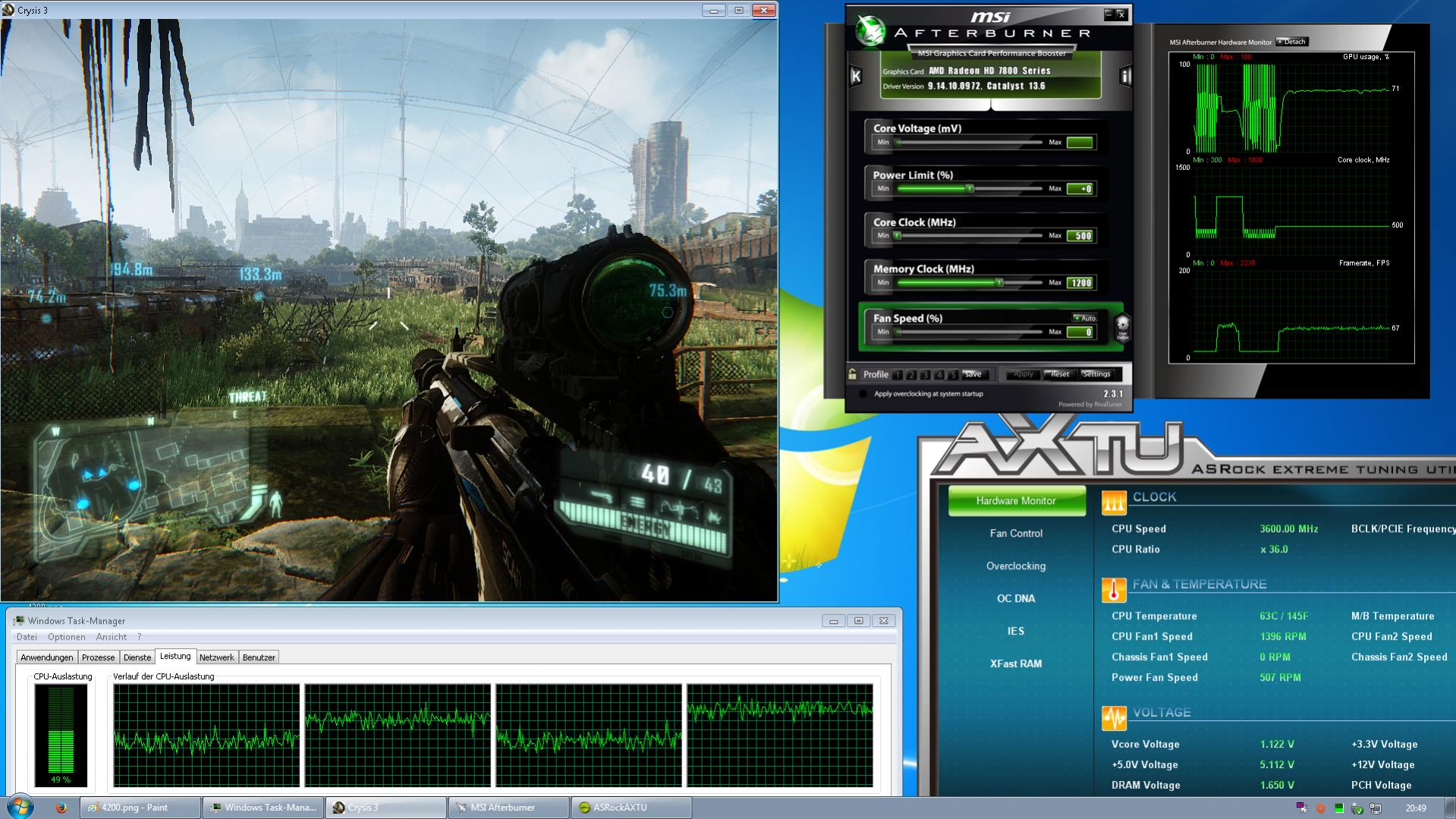Launch Firefox from the taskbar
Screen dimensions: 1456x819
[61, 808]
